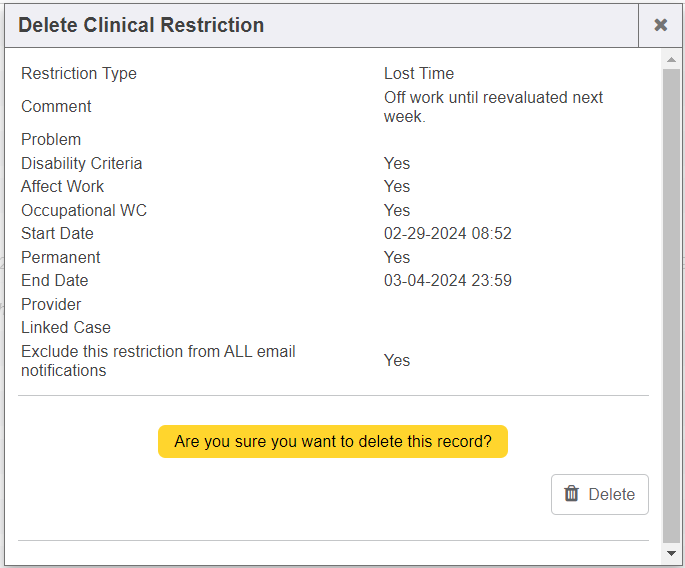
Task: Click the trash can icon
Action: tap(572, 494)
